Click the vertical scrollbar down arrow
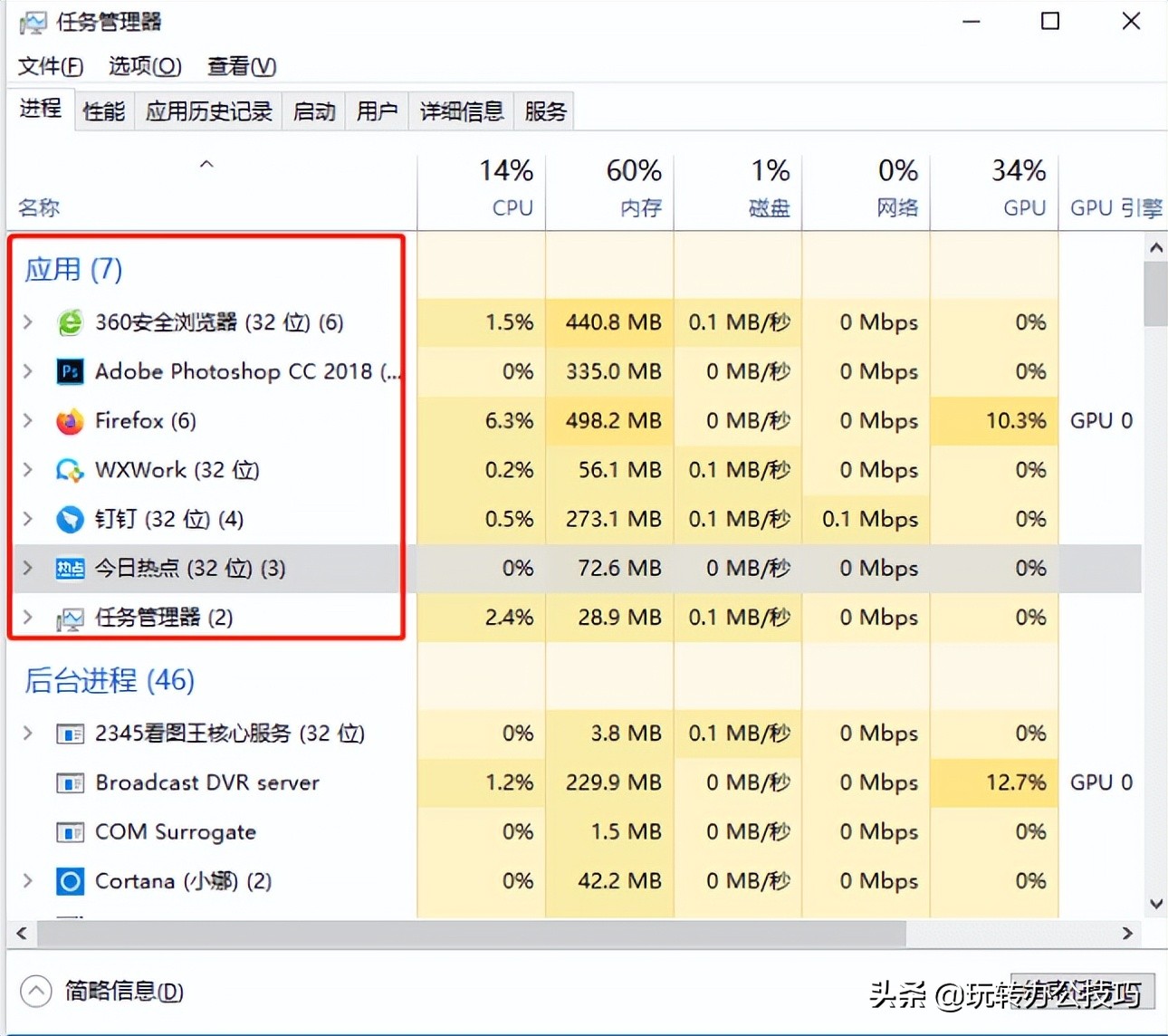Viewport: 1168px width, 1036px height. click(x=1155, y=903)
